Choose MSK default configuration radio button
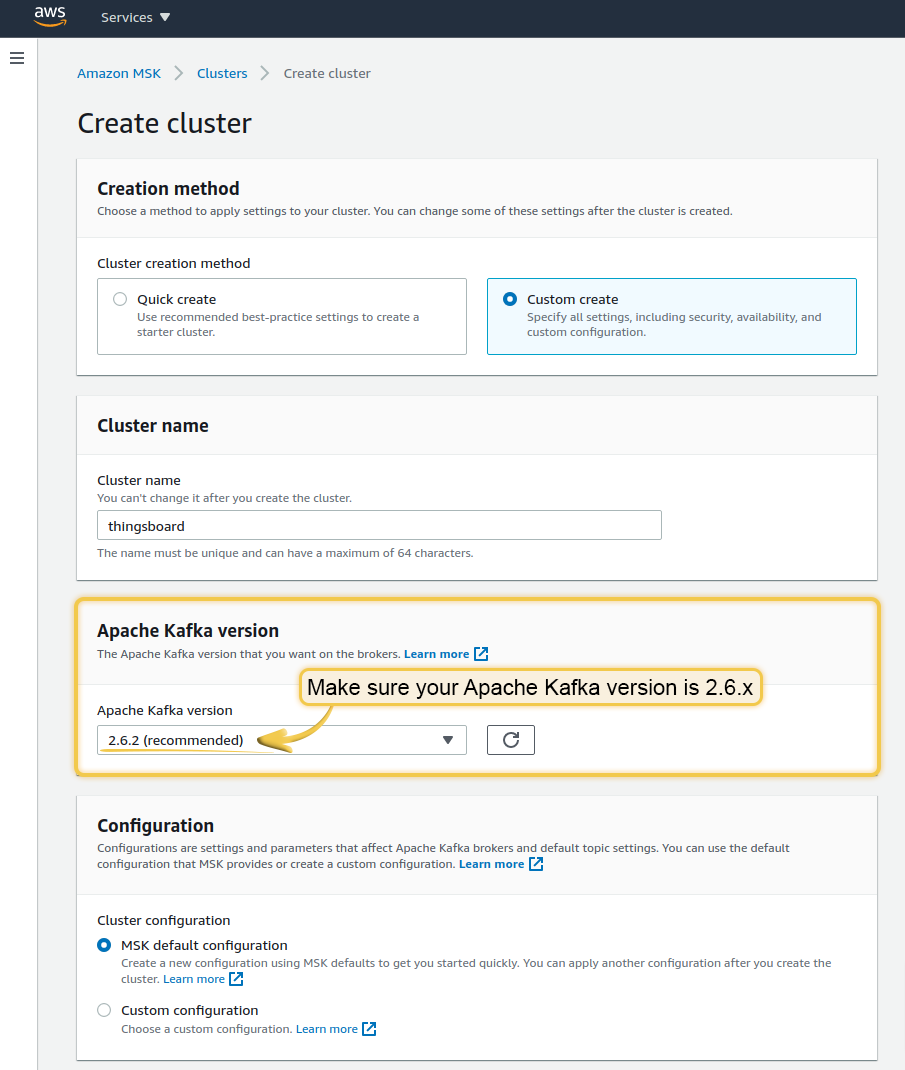This screenshot has width=905, height=1070. pos(104,945)
